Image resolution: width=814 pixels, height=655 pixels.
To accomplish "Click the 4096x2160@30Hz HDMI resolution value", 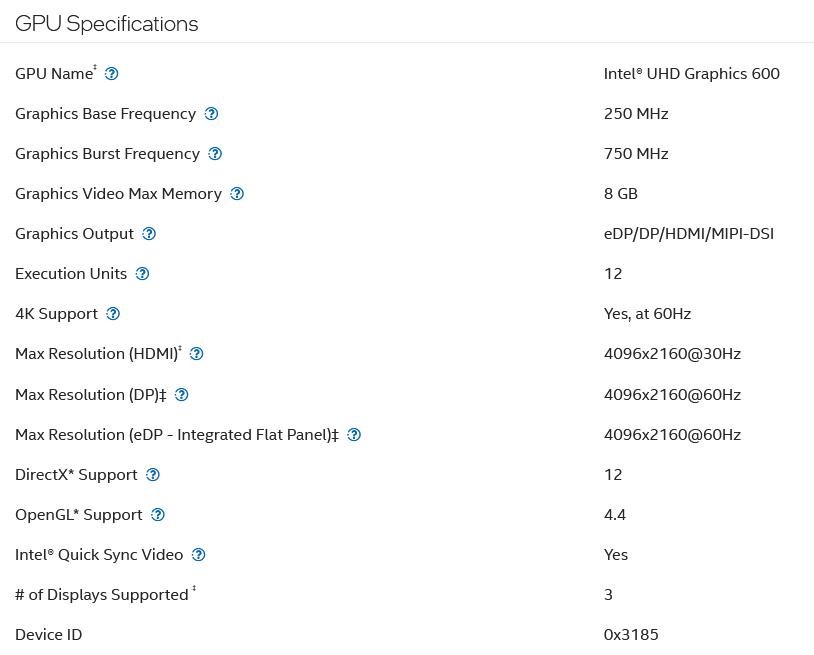I will click(x=672, y=354).
